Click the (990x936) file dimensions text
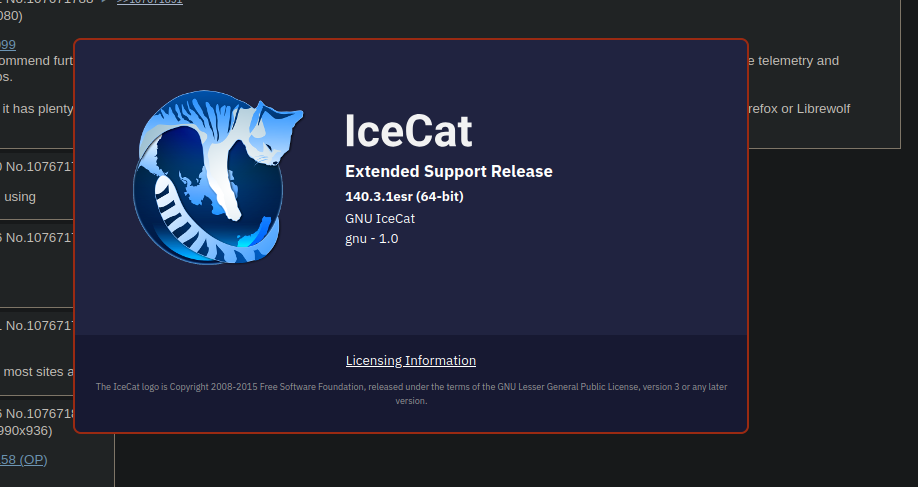Viewport: 918px width, 487px height. point(26,431)
